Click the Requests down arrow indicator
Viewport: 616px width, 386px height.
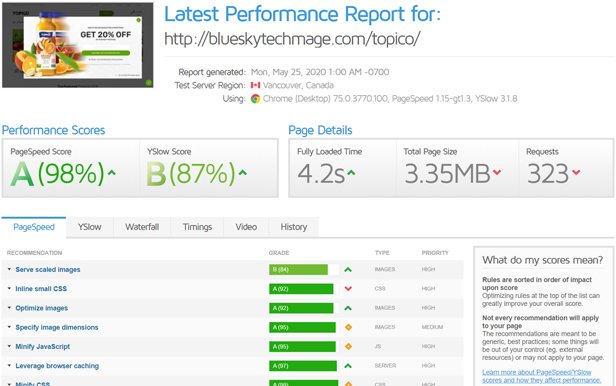point(576,172)
